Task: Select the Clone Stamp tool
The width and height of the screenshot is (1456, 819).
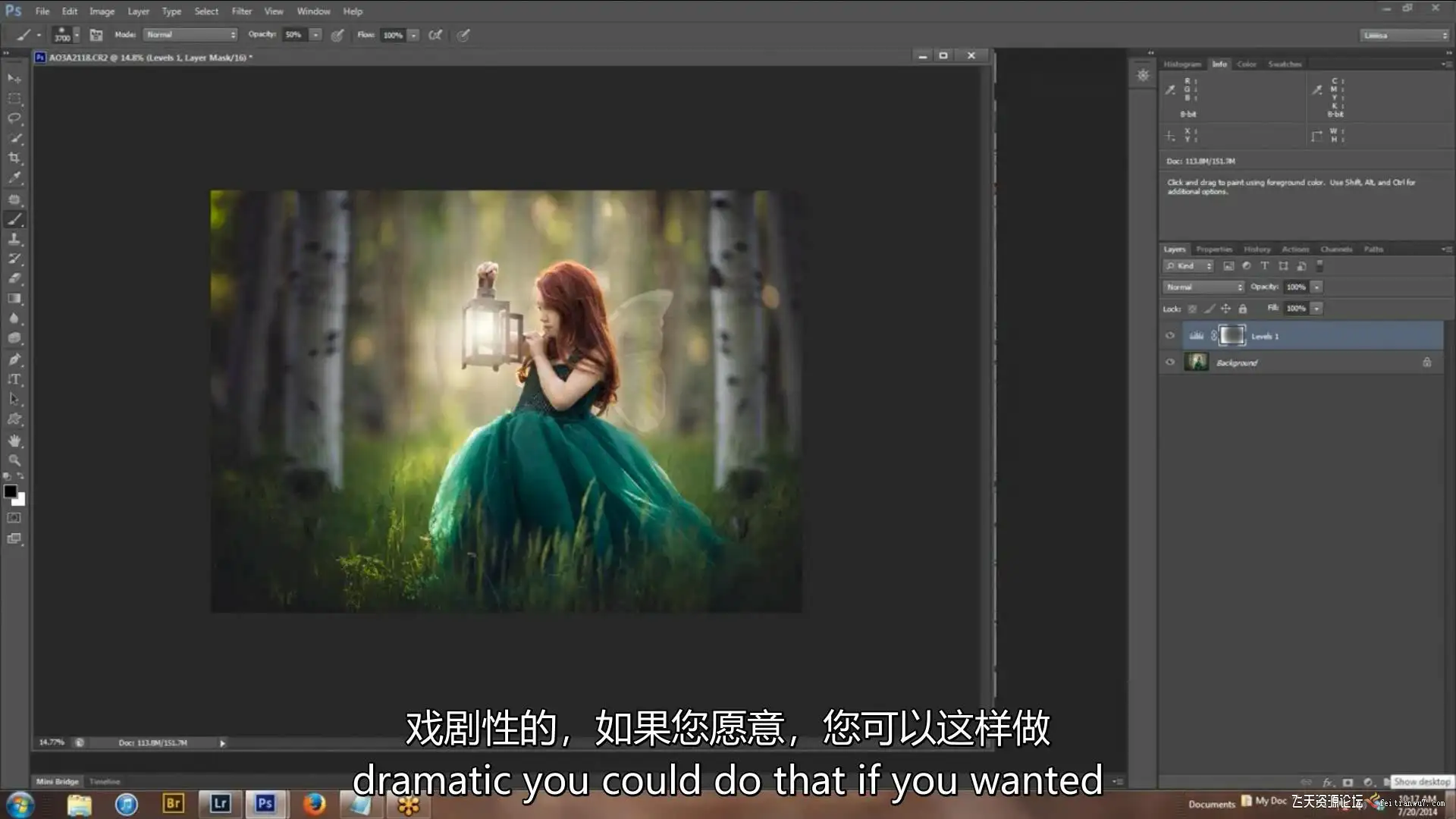Action: [x=14, y=239]
